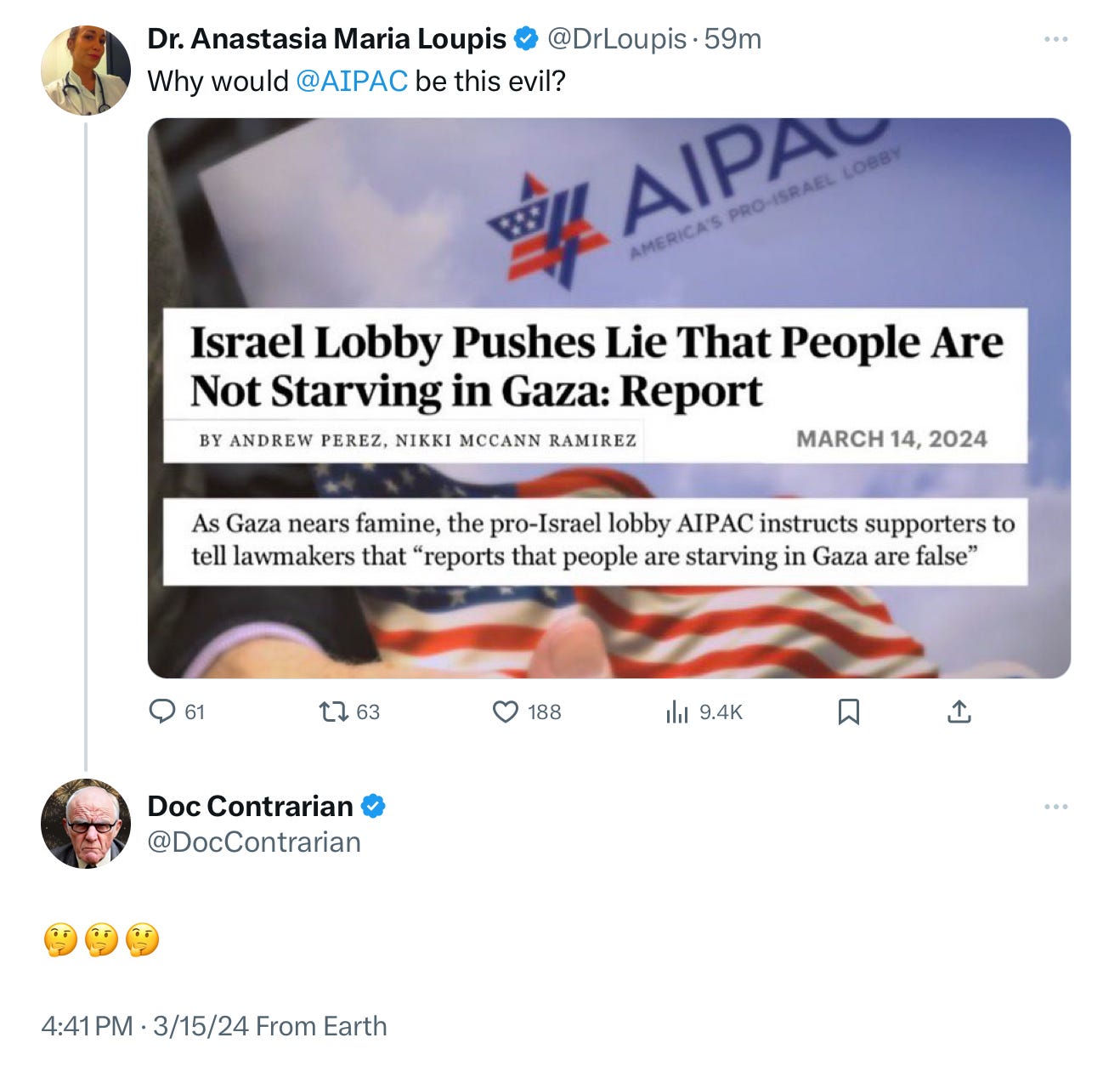Click Dr. Loupis's blue verified badge
The image size is (1120, 1066).
click(x=526, y=38)
